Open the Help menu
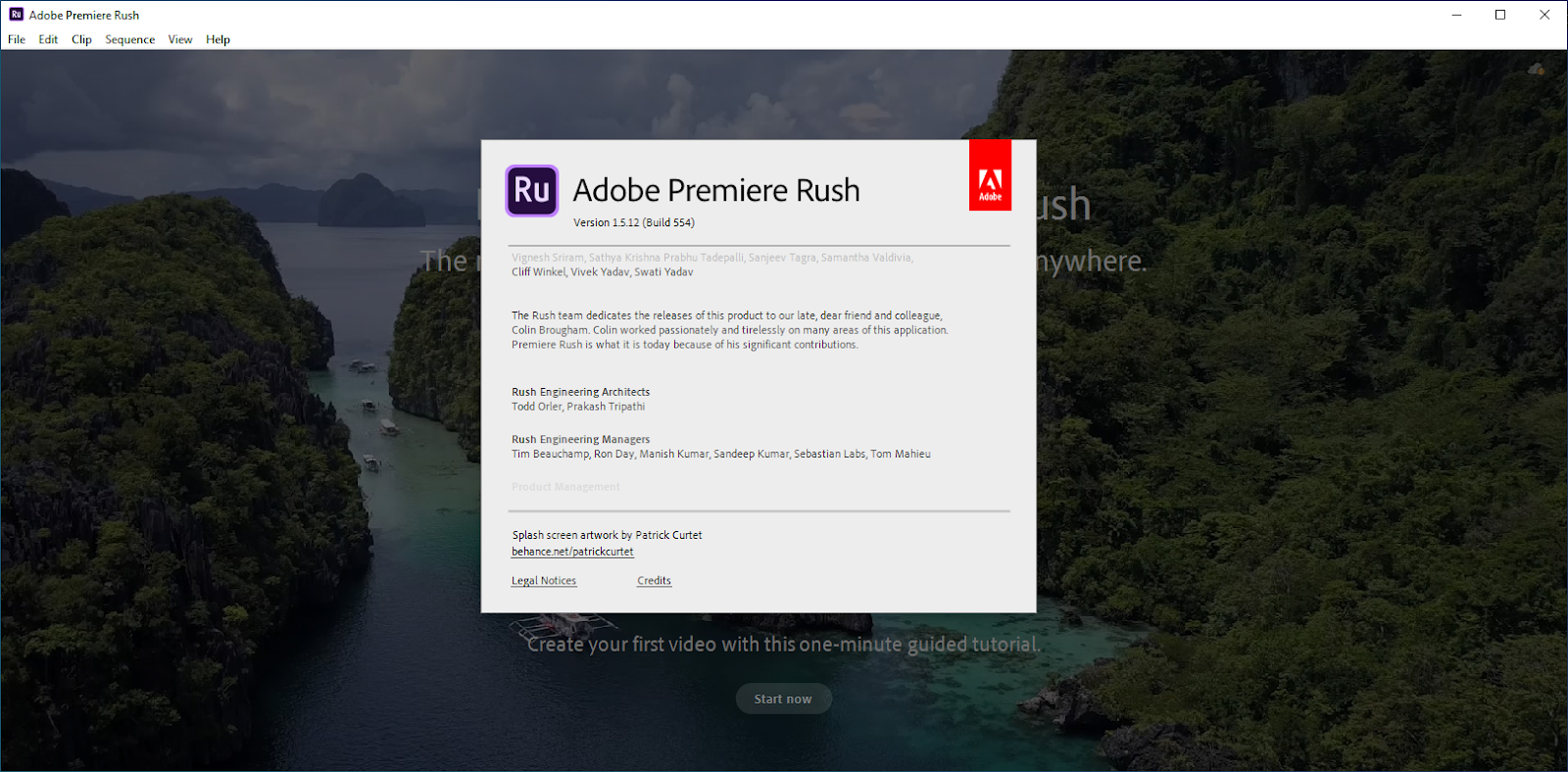The image size is (1568, 772). pos(218,39)
